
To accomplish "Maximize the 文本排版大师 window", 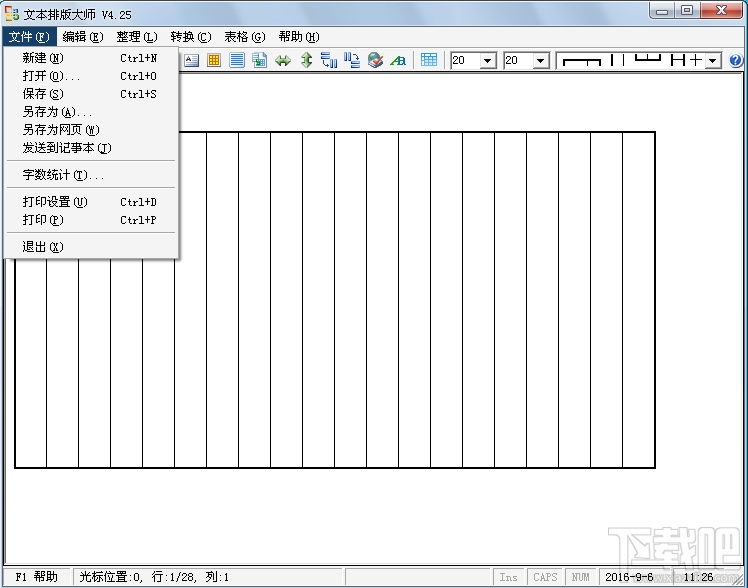I will pyautogui.click(x=687, y=10).
